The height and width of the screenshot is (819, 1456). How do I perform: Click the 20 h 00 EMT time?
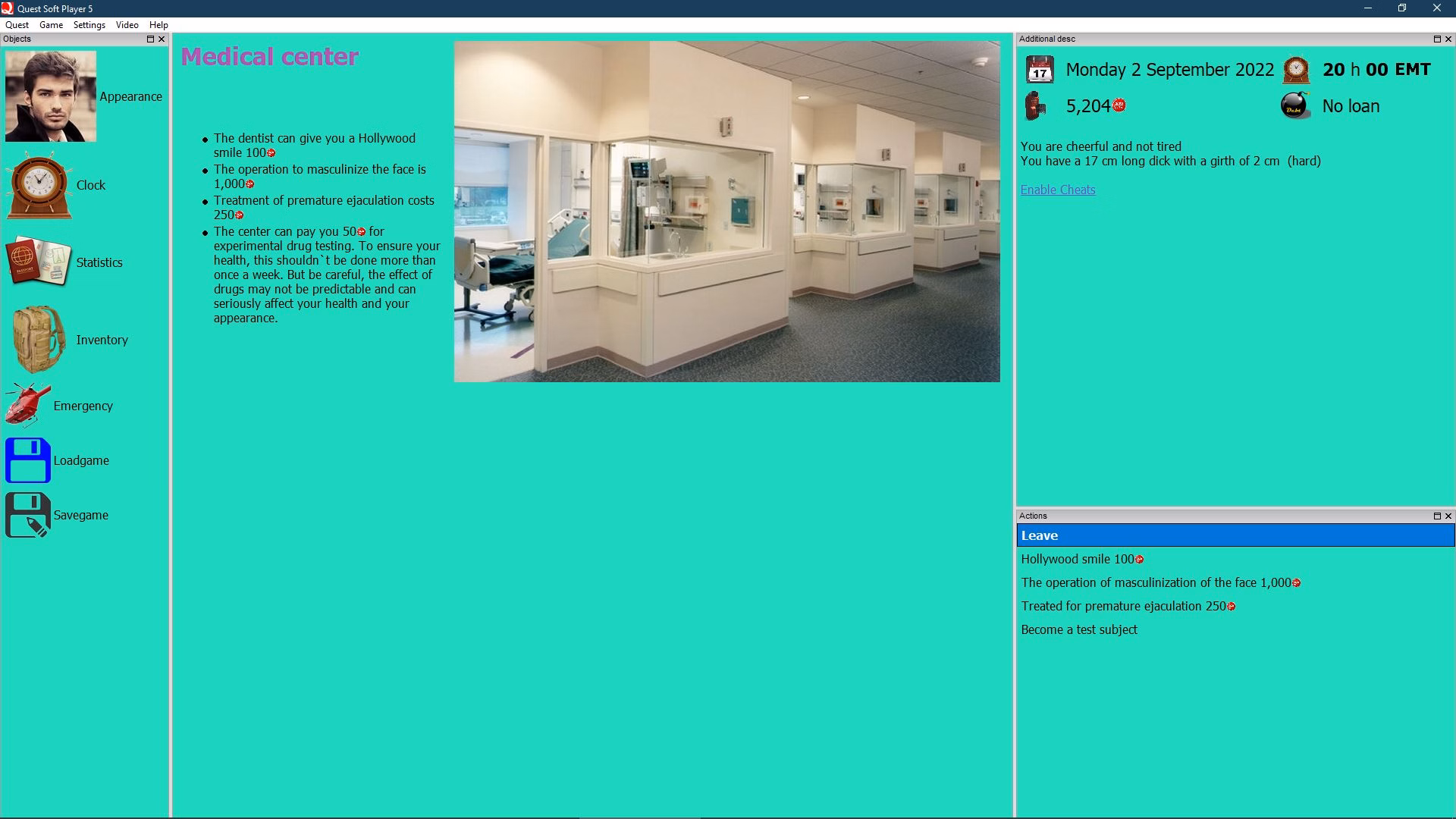(1376, 70)
